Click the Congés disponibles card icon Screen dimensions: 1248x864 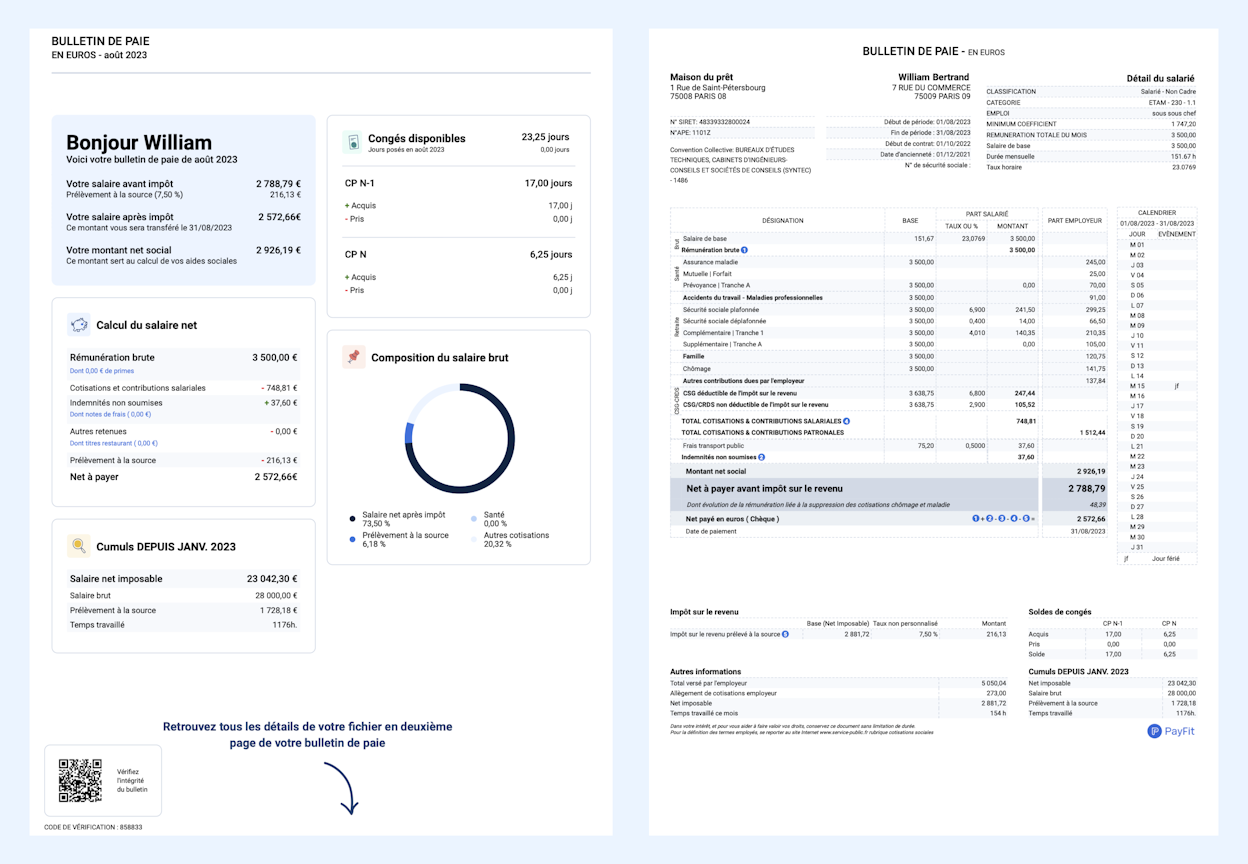[352, 142]
